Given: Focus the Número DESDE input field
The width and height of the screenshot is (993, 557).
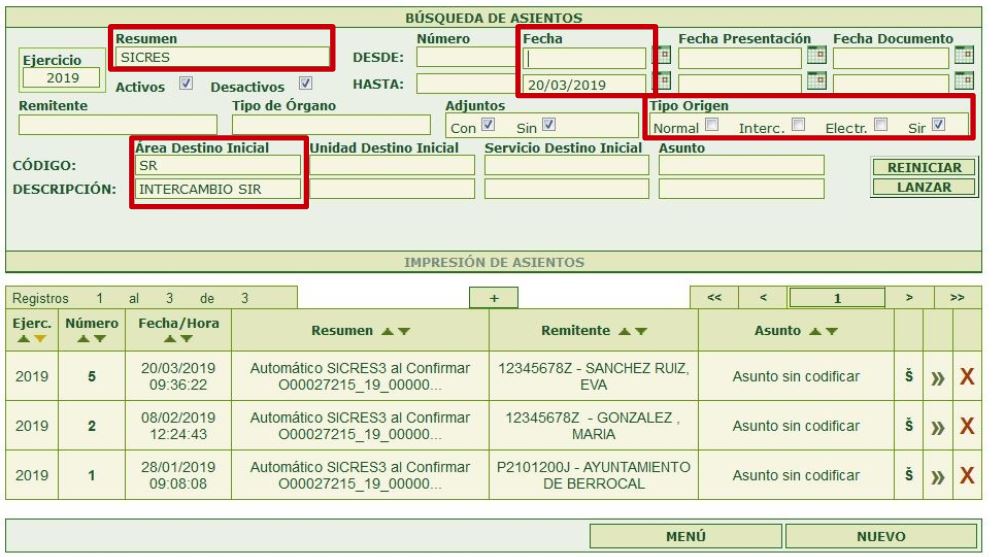Looking at the screenshot, I should pos(467,58).
